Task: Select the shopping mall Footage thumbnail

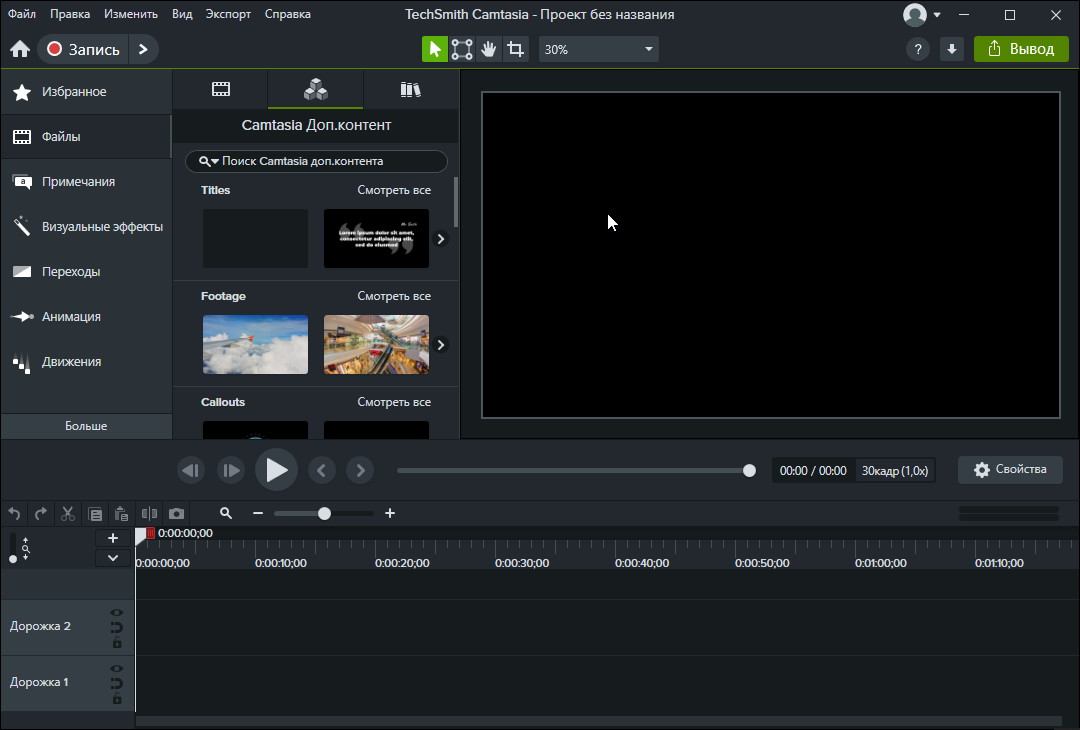Action: 376,344
